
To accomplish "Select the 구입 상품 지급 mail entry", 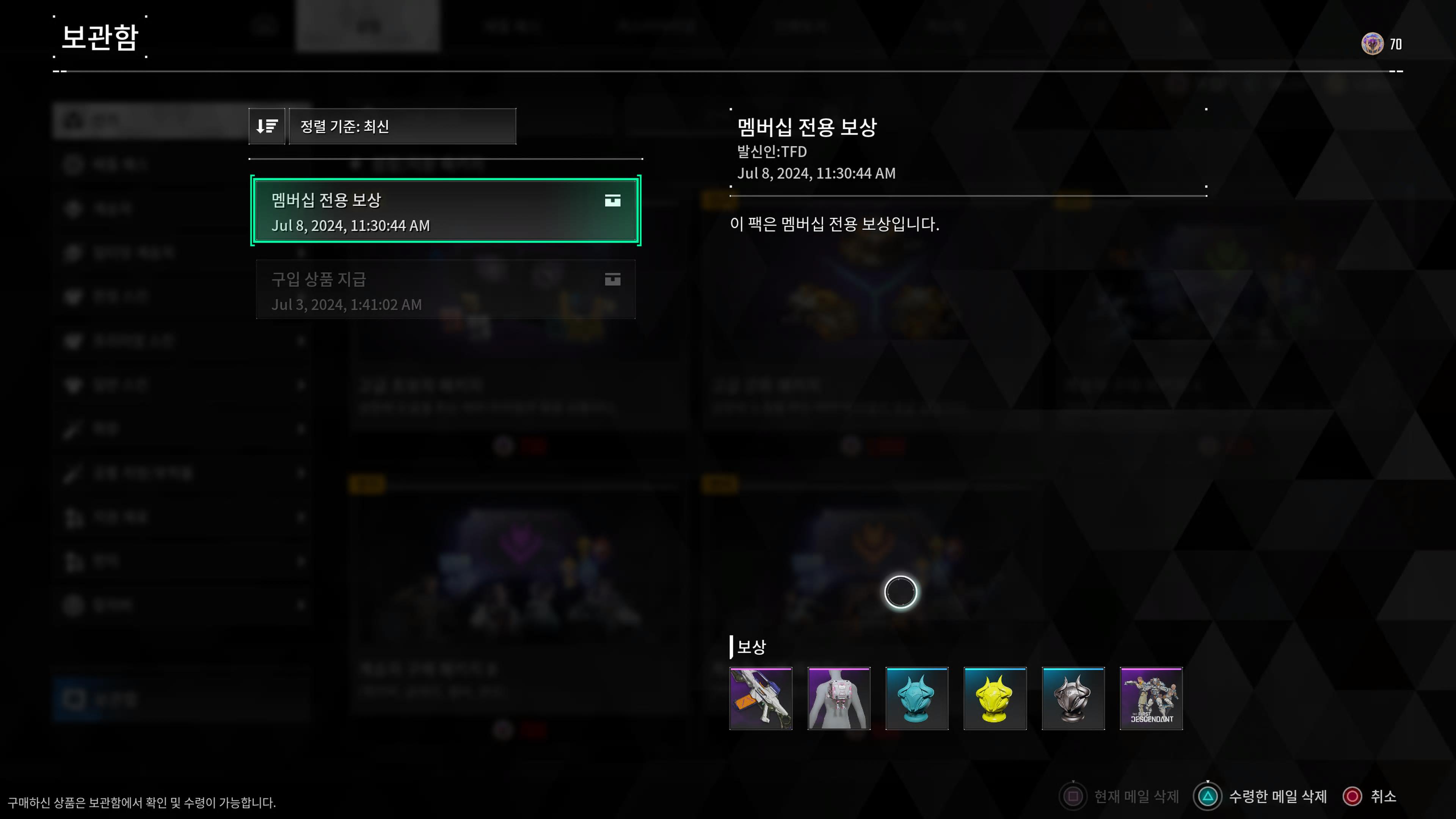I will pos(446,290).
